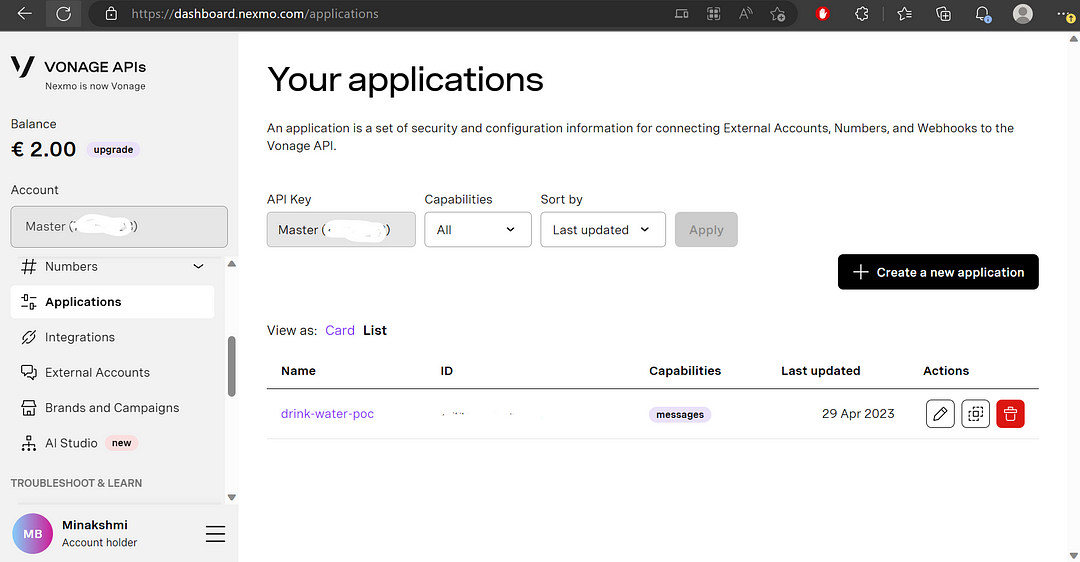Click the sidebar scroll-down arrow
The height and width of the screenshot is (562, 1080).
(x=232, y=497)
